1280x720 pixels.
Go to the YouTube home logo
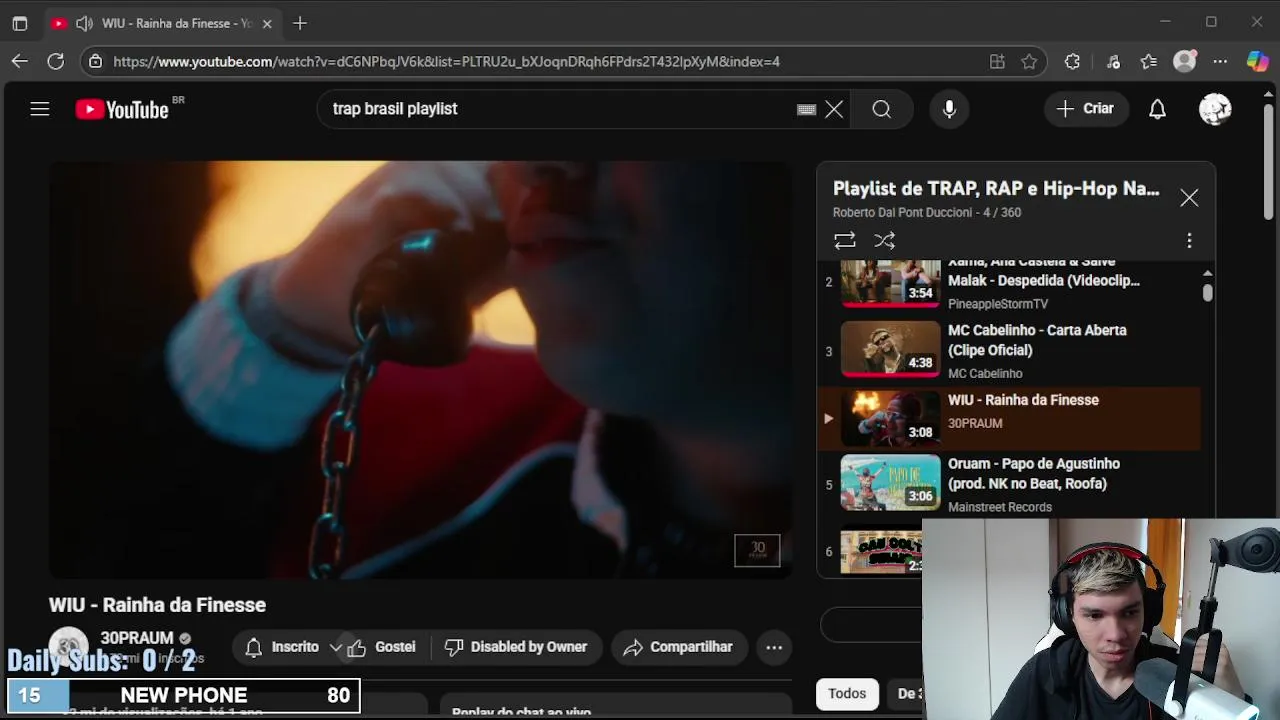coord(122,110)
